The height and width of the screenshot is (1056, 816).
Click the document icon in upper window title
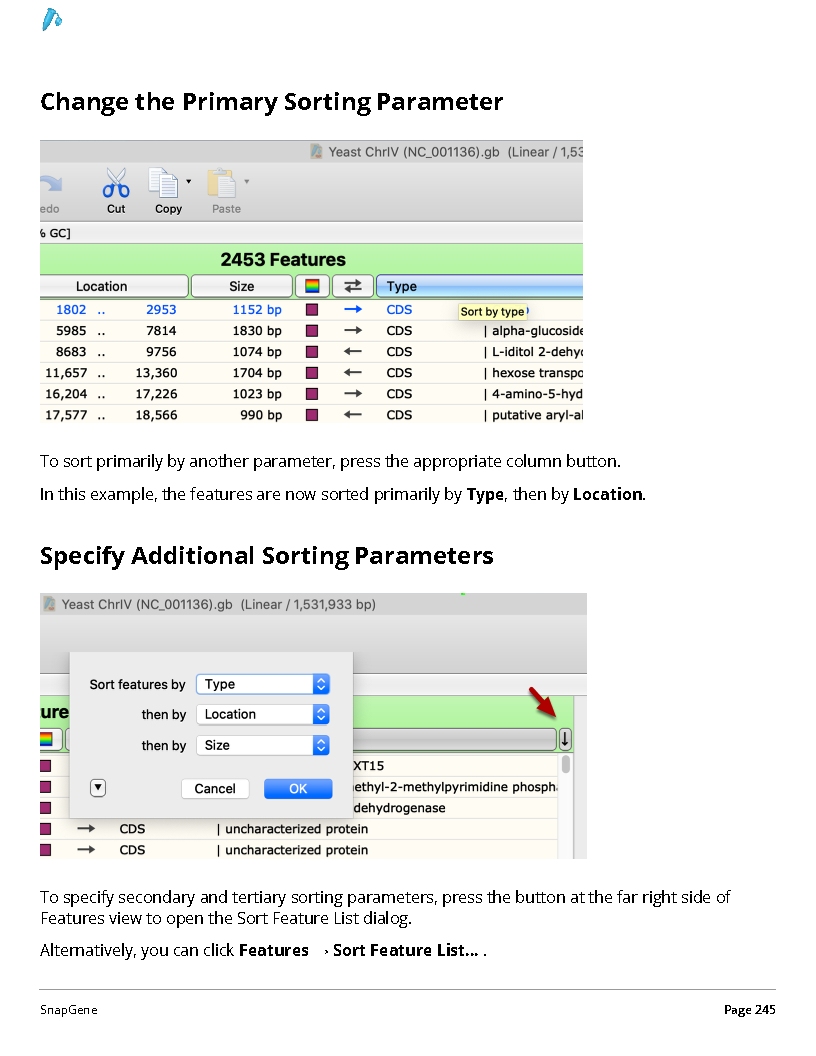[x=316, y=151]
